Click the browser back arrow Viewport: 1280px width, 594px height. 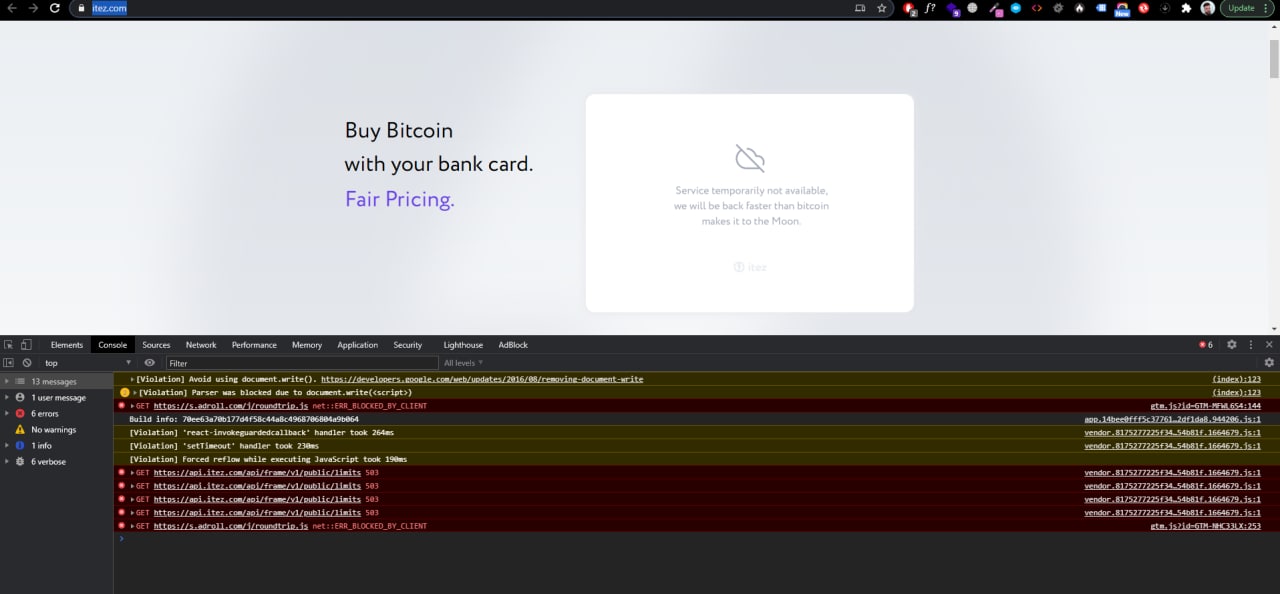pos(12,8)
